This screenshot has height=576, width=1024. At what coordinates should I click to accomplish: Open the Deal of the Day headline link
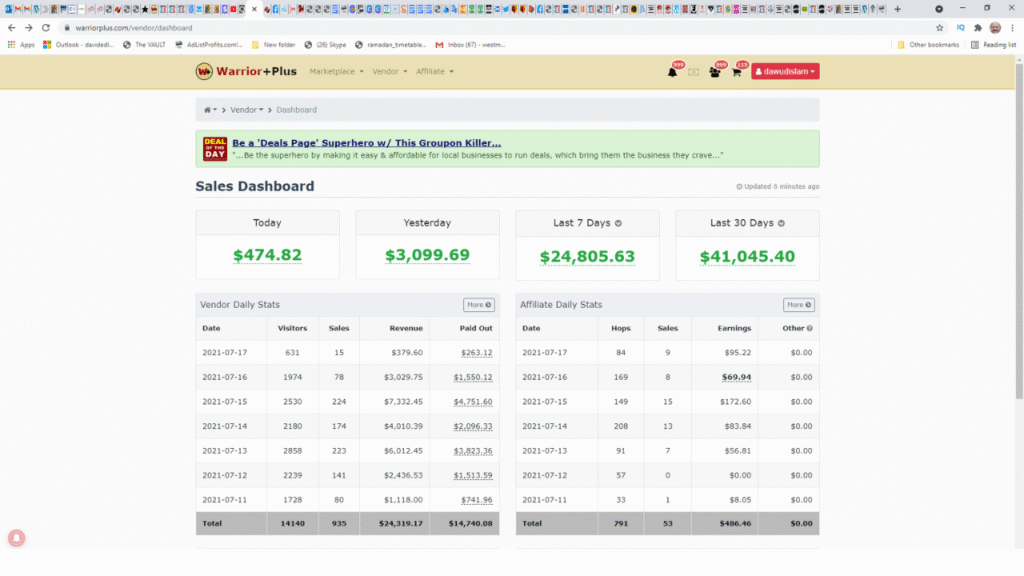(x=366, y=143)
